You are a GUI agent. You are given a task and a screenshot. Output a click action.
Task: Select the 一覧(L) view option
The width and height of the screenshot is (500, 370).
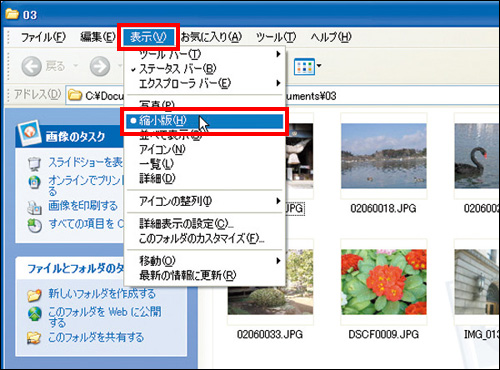tap(205, 164)
